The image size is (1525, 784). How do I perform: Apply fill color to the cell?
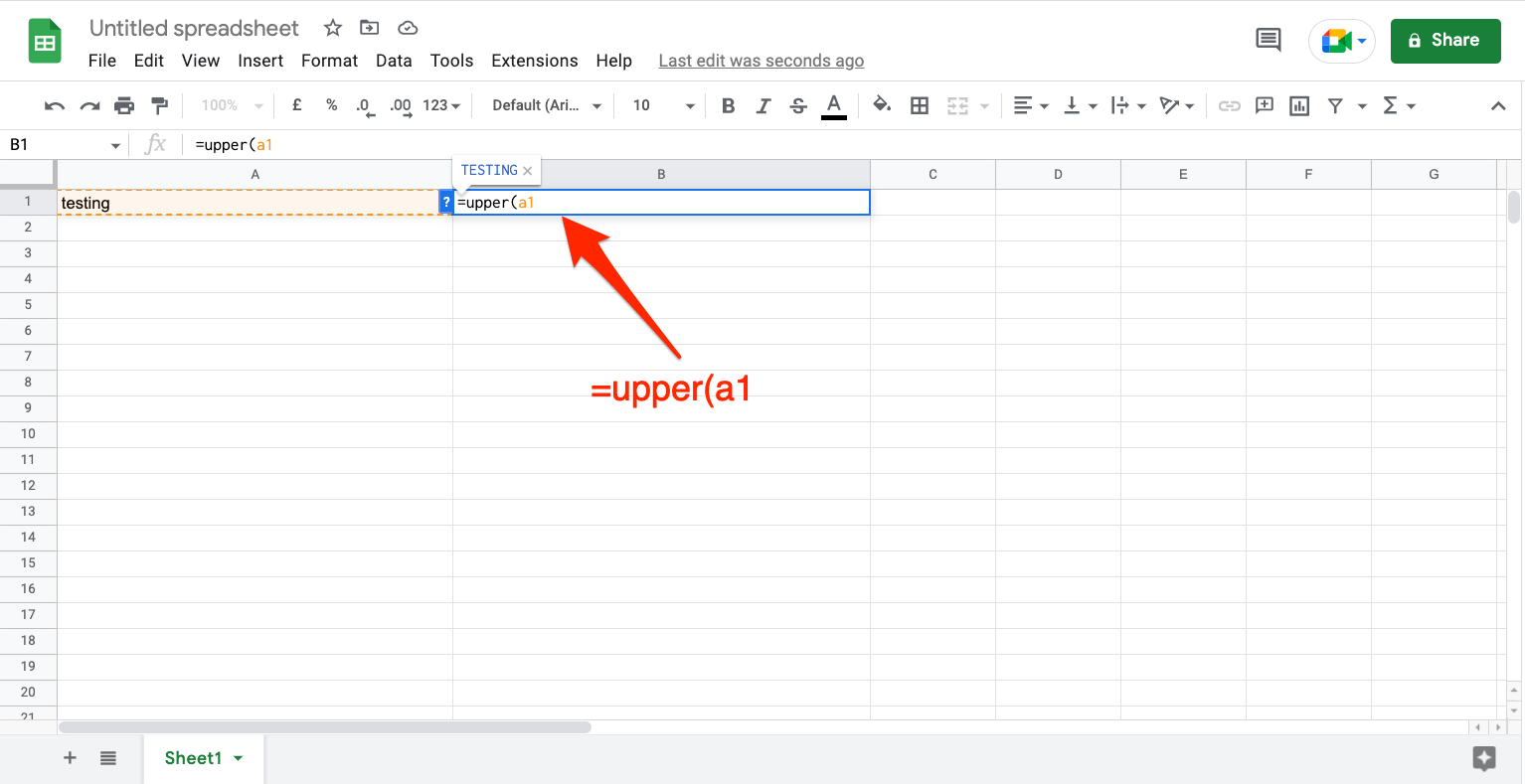click(882, 104)
